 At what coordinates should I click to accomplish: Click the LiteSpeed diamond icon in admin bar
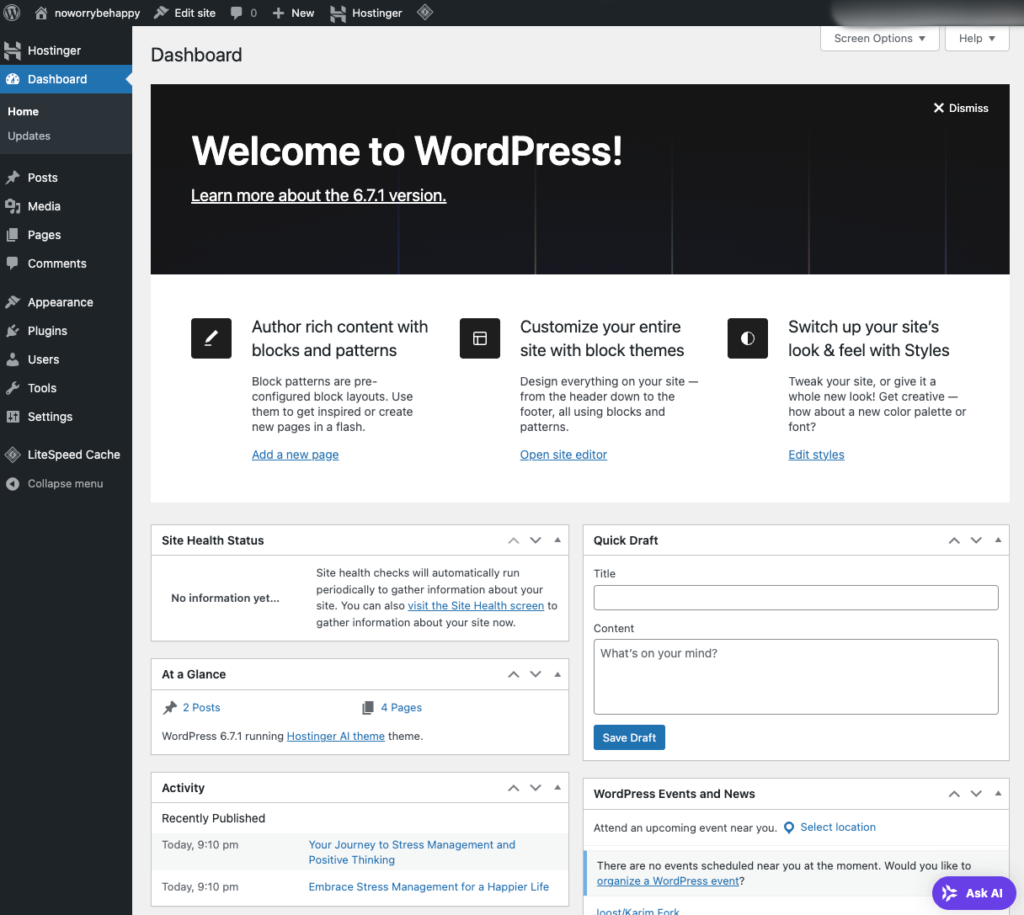point(425,12)
